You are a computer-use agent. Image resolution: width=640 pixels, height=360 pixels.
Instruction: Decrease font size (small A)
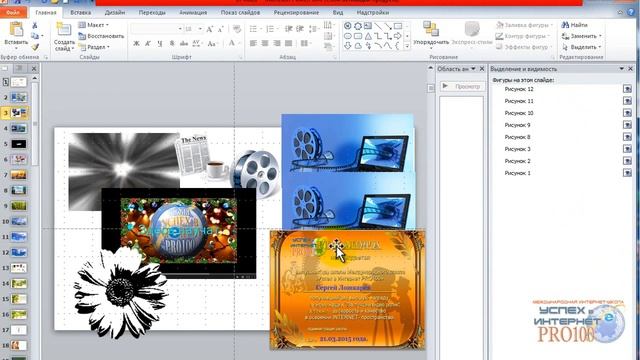[220, 29]
